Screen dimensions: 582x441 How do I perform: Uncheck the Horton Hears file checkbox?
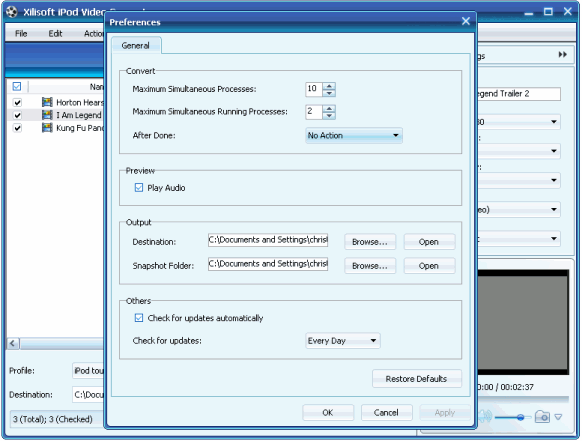click(17, 102)
